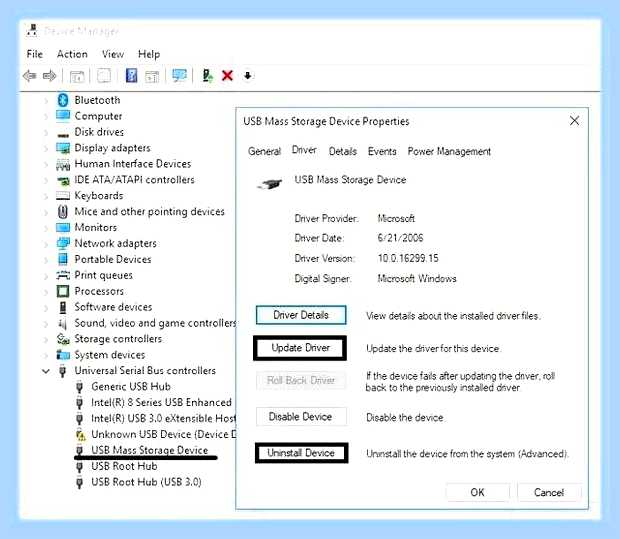Image resolution: width=620 pixels, height=539 pixels.
Task: Select the Disk drives category label
Action: [x=99, y=132]
